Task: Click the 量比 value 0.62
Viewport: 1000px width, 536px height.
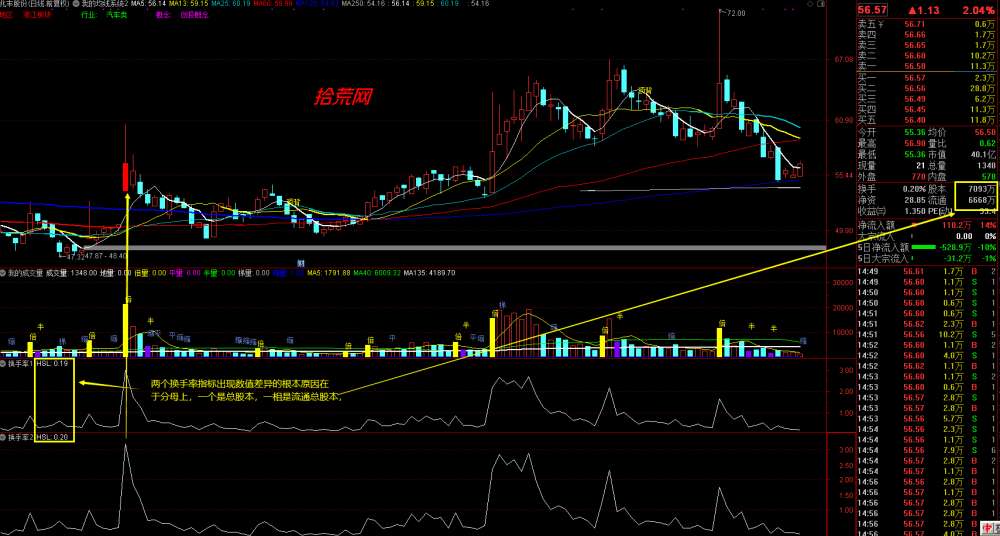Action: (987, 142)
